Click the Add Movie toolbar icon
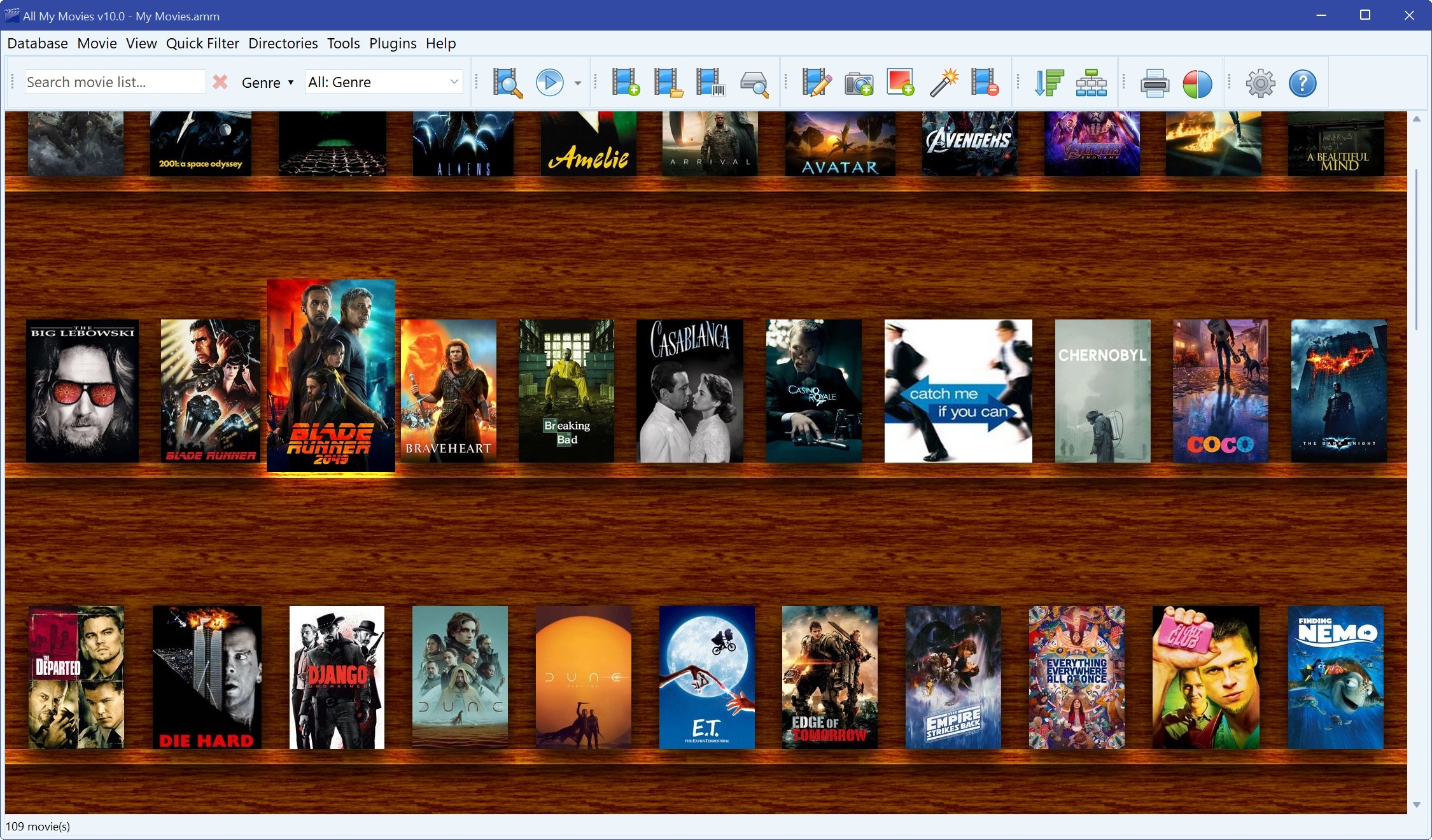Screen dimensions: 1432x840 (x=625, y=83)
